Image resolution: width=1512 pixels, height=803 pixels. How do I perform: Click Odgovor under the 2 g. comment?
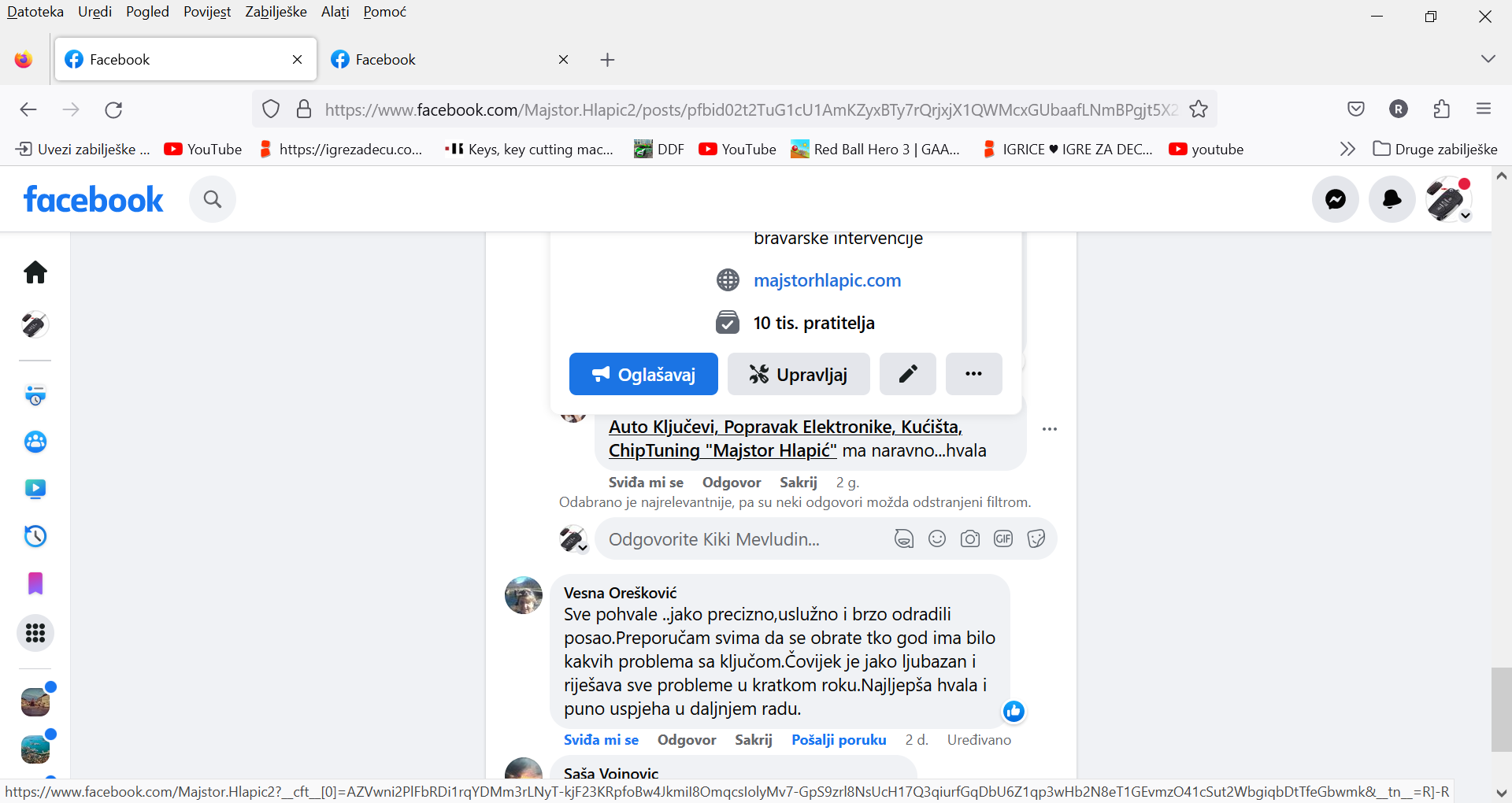click(732, 483)
